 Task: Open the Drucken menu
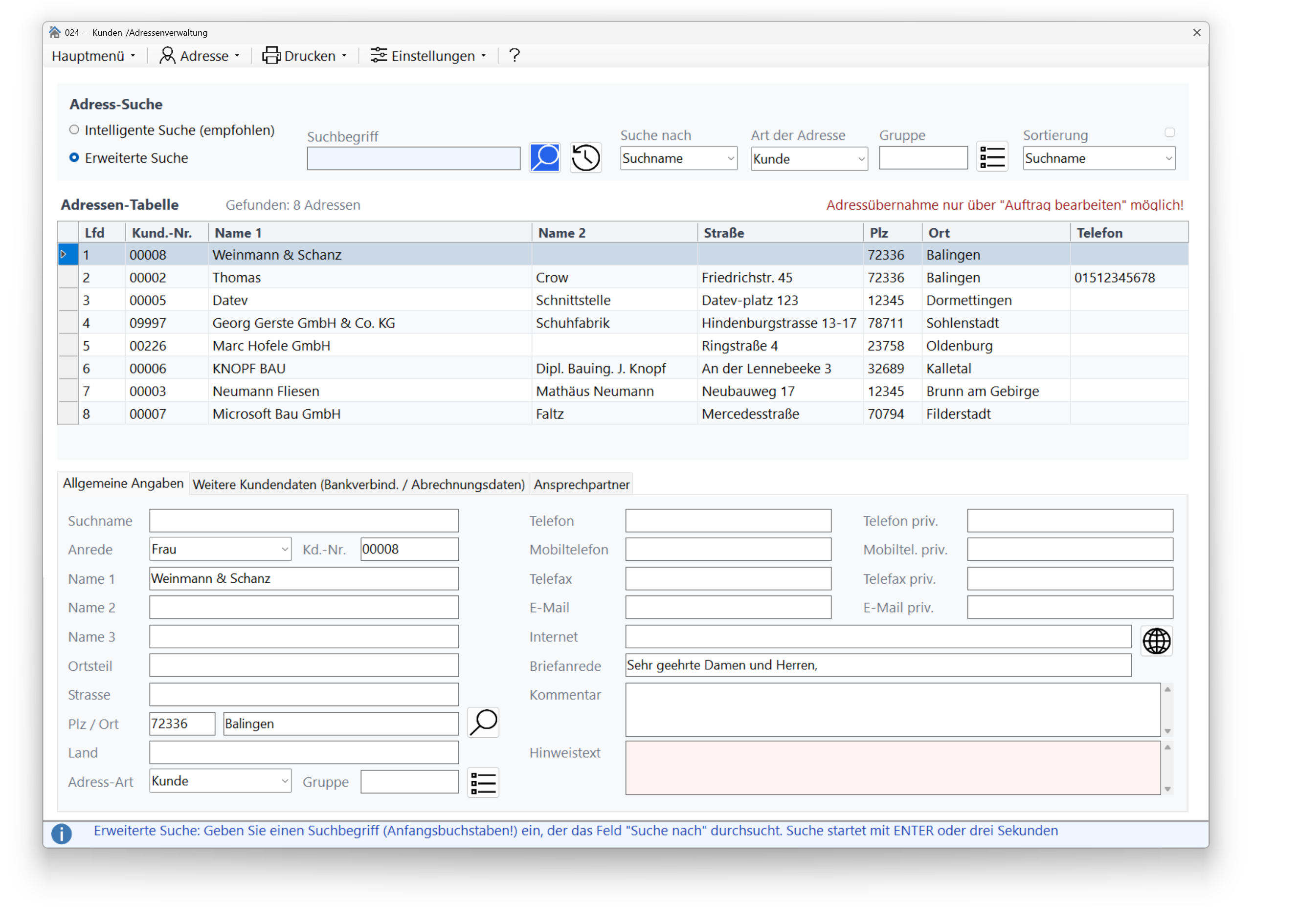click(305, 56)
